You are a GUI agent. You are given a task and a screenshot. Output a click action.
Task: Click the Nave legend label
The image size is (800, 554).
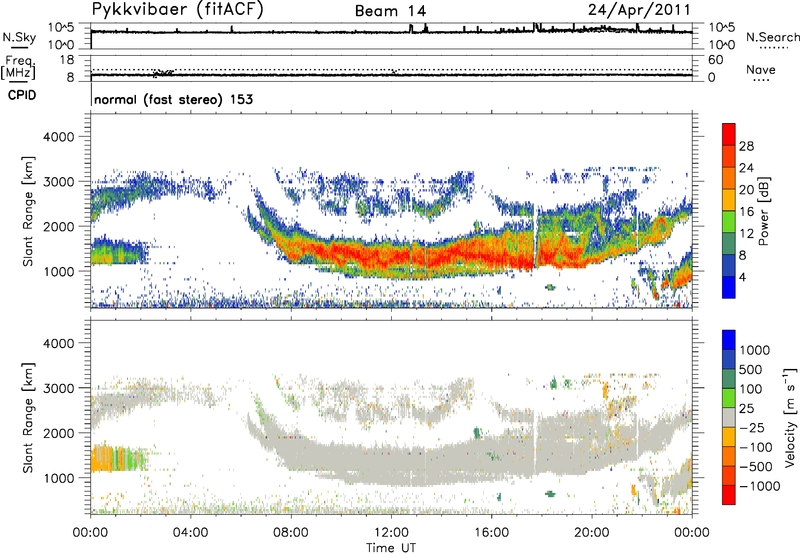pyautogui.click(x=761, y=69)
